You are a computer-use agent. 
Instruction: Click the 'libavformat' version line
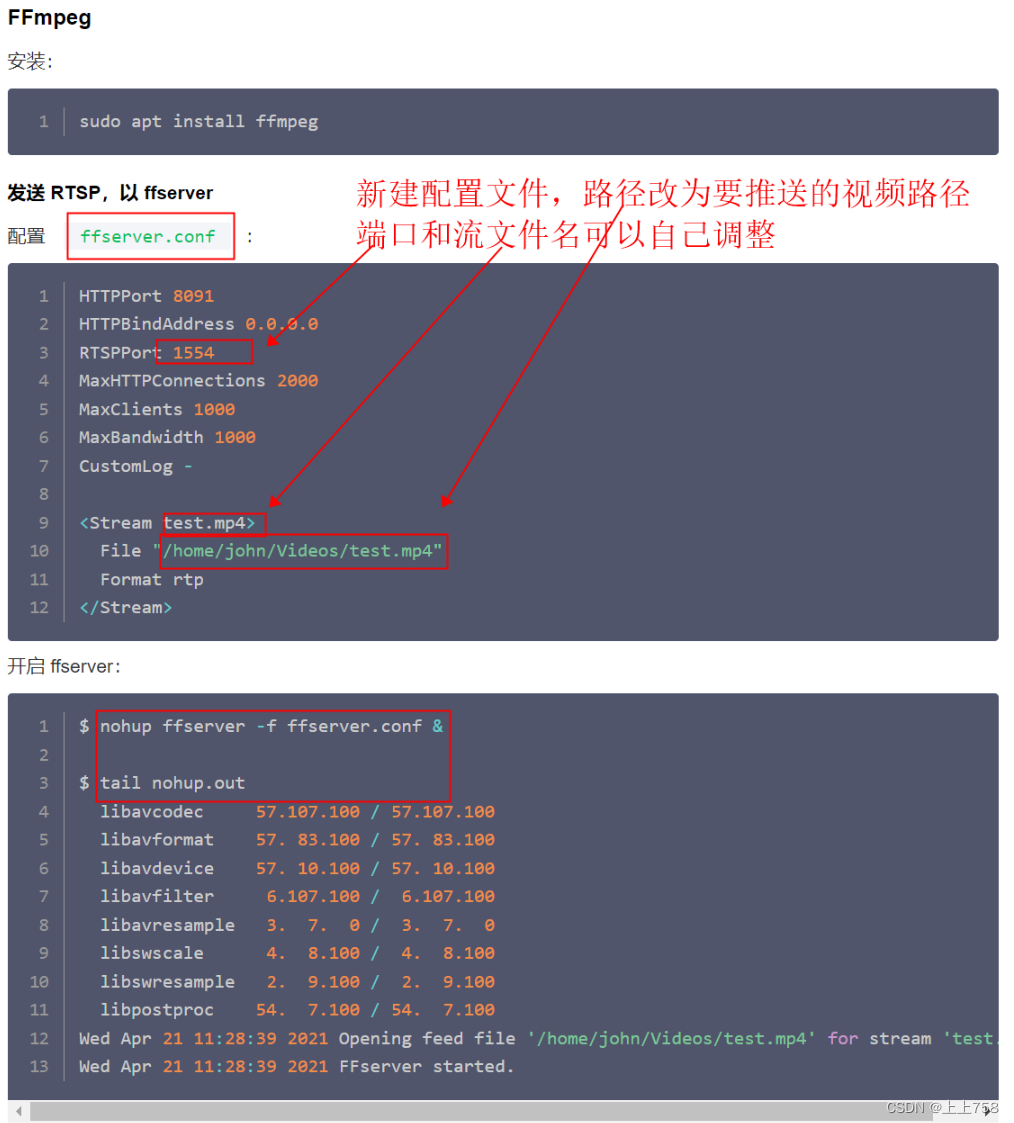(297, 839)
